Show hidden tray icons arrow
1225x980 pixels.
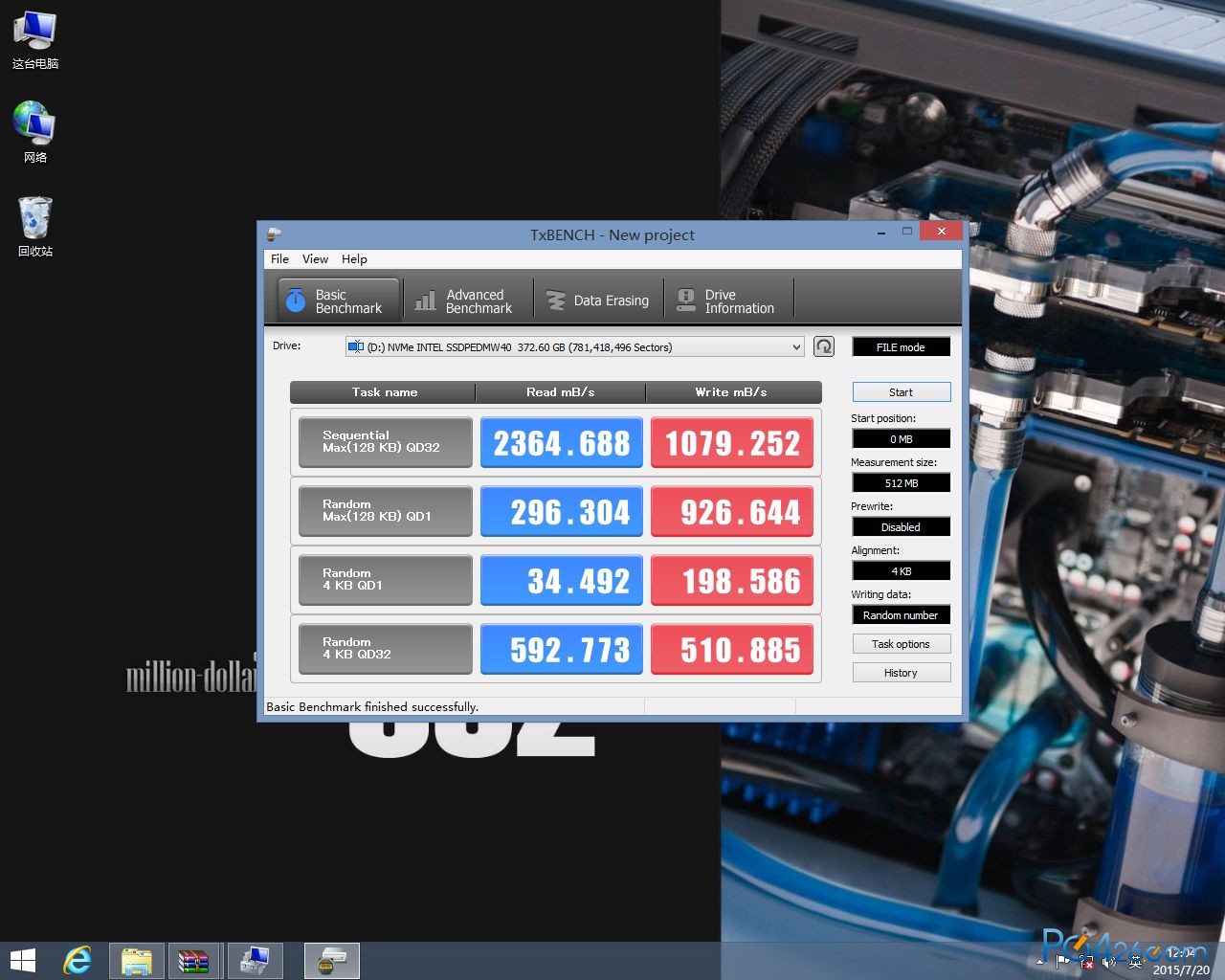point(1040,962)
